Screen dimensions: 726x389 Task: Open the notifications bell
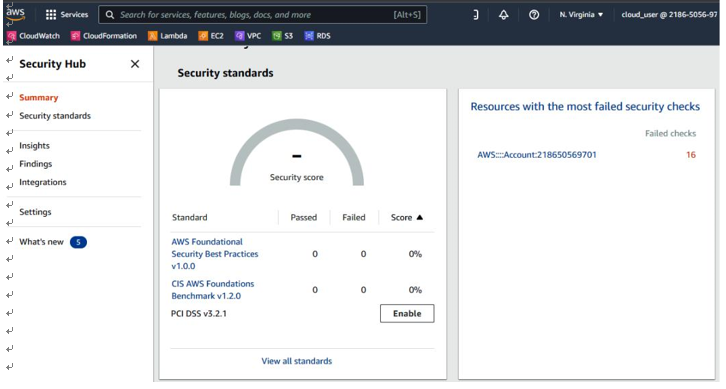[503, 15]
